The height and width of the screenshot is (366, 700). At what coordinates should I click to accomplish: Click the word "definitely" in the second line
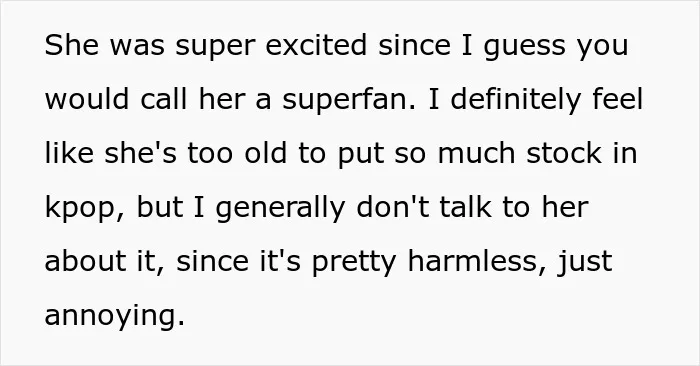[x=516, y=101]
